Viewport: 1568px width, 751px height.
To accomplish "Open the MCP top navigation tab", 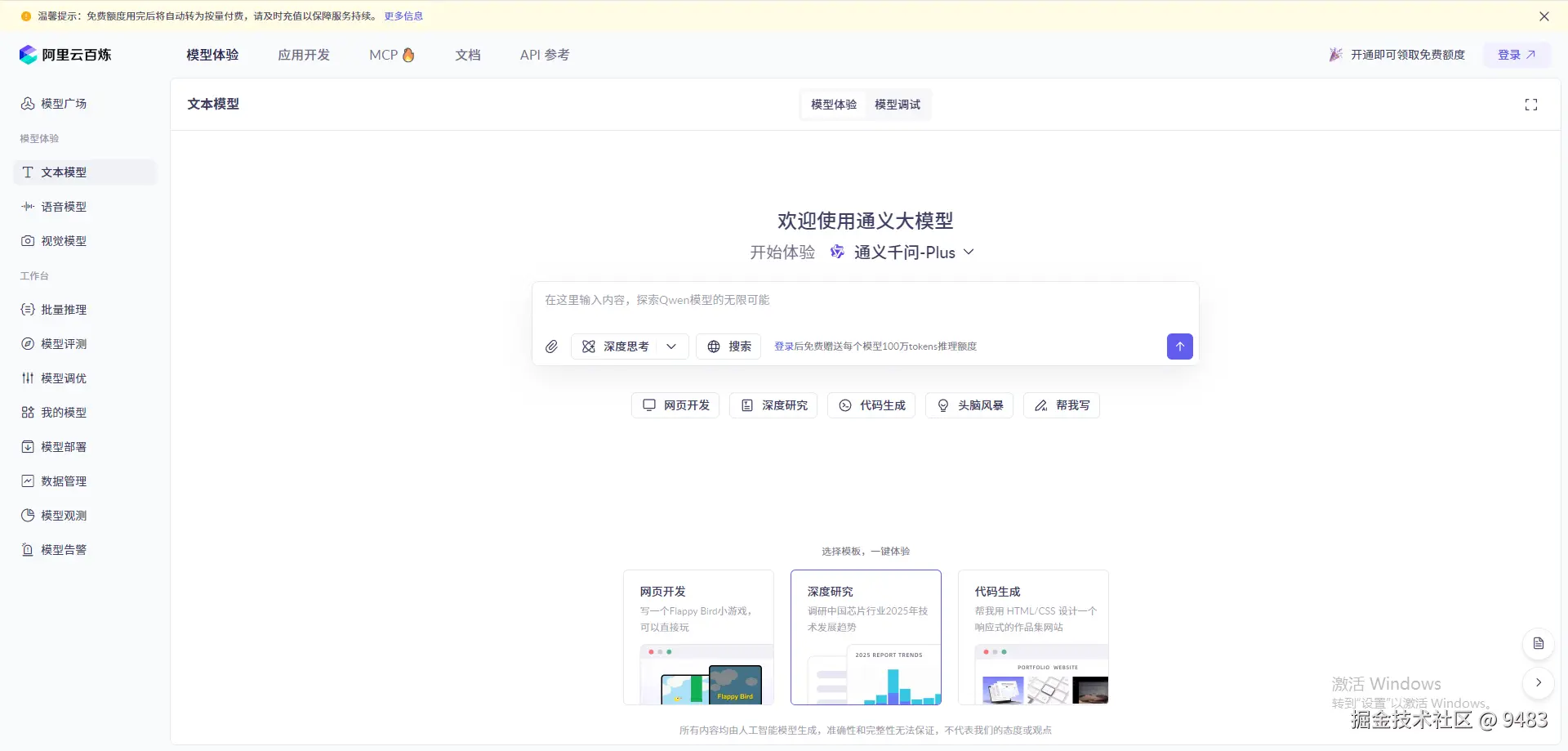I will click(x=392, y=55).
